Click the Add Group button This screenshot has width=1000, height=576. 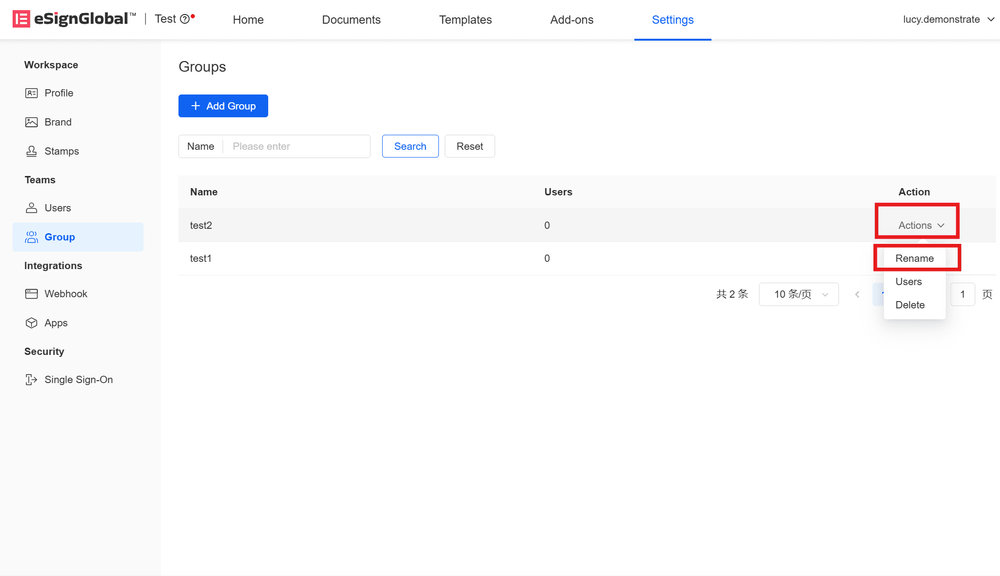click(223, 106)
